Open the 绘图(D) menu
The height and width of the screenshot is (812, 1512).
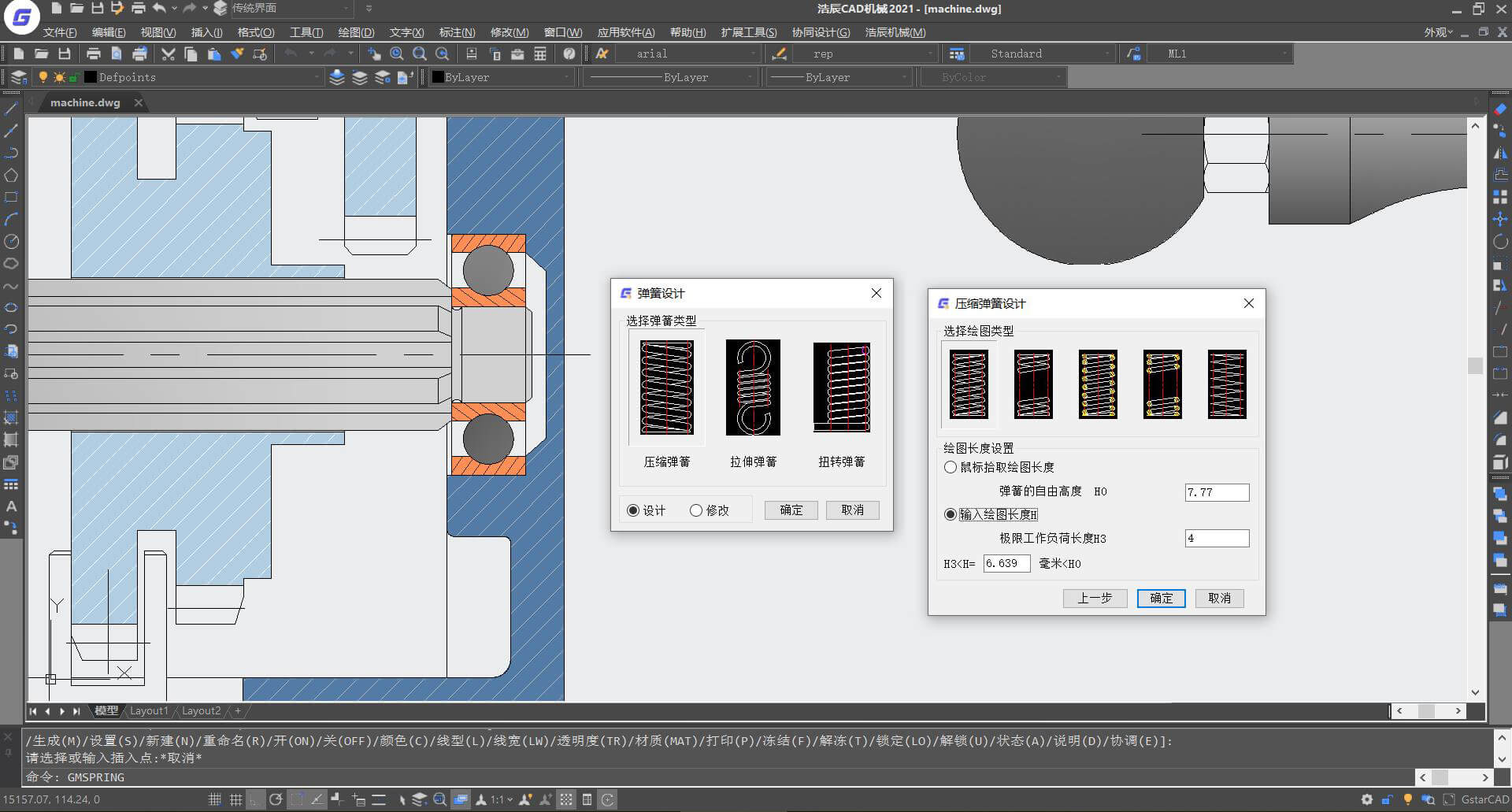356,32
